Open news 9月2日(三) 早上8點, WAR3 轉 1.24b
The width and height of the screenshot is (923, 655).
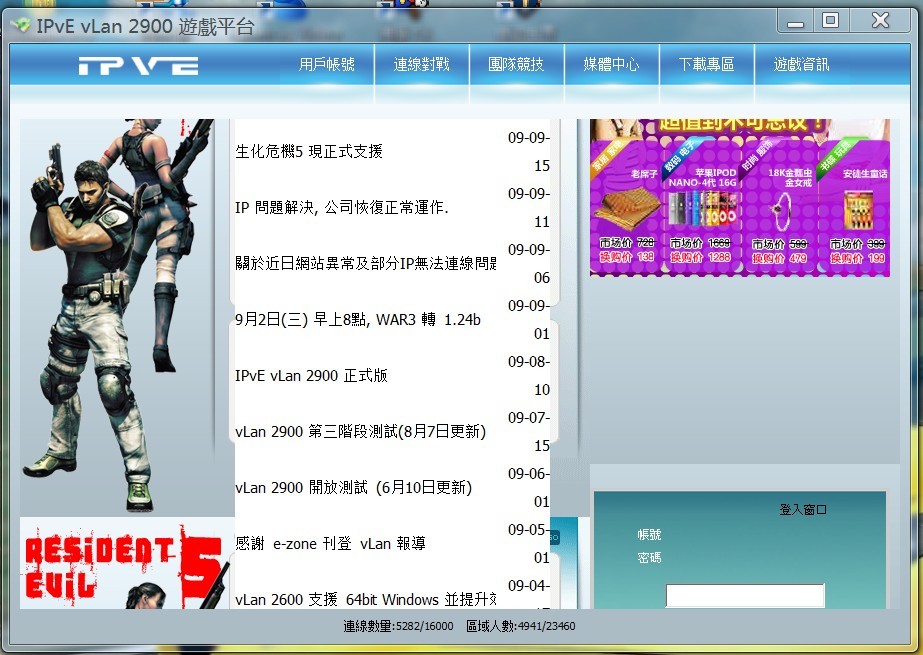[358, 320]
